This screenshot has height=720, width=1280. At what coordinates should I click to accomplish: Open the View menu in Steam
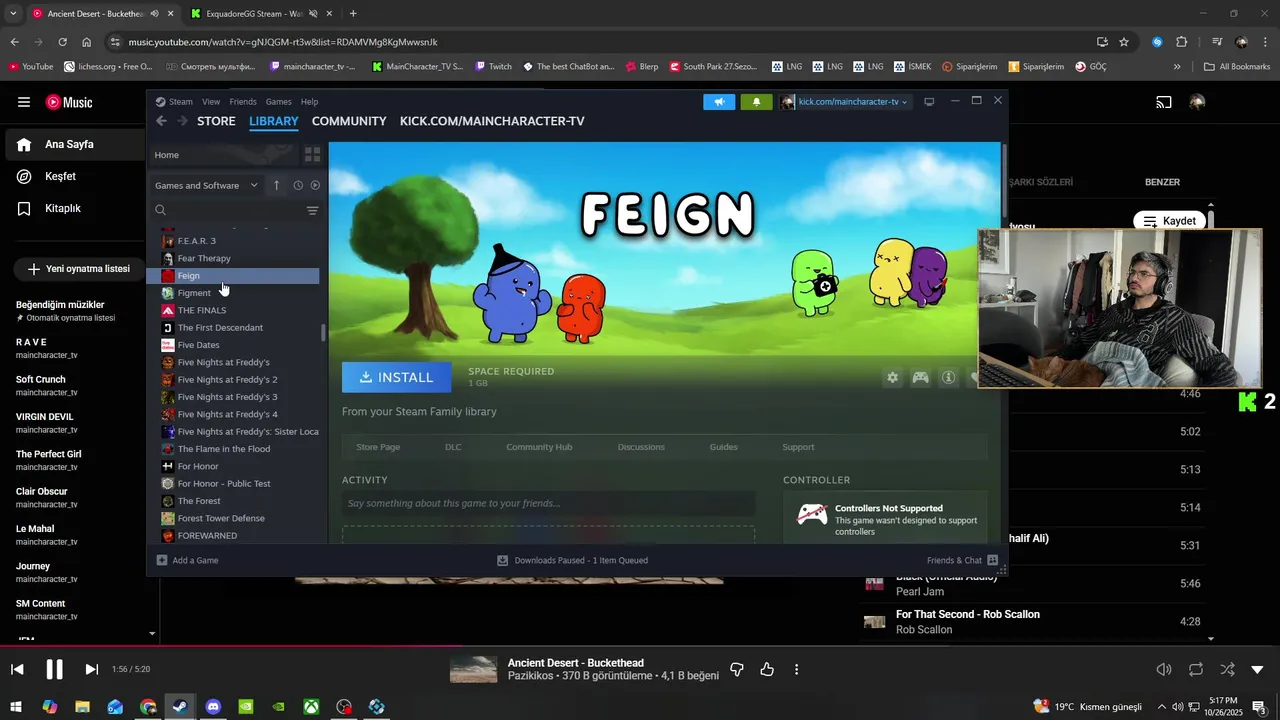(211, 102)
